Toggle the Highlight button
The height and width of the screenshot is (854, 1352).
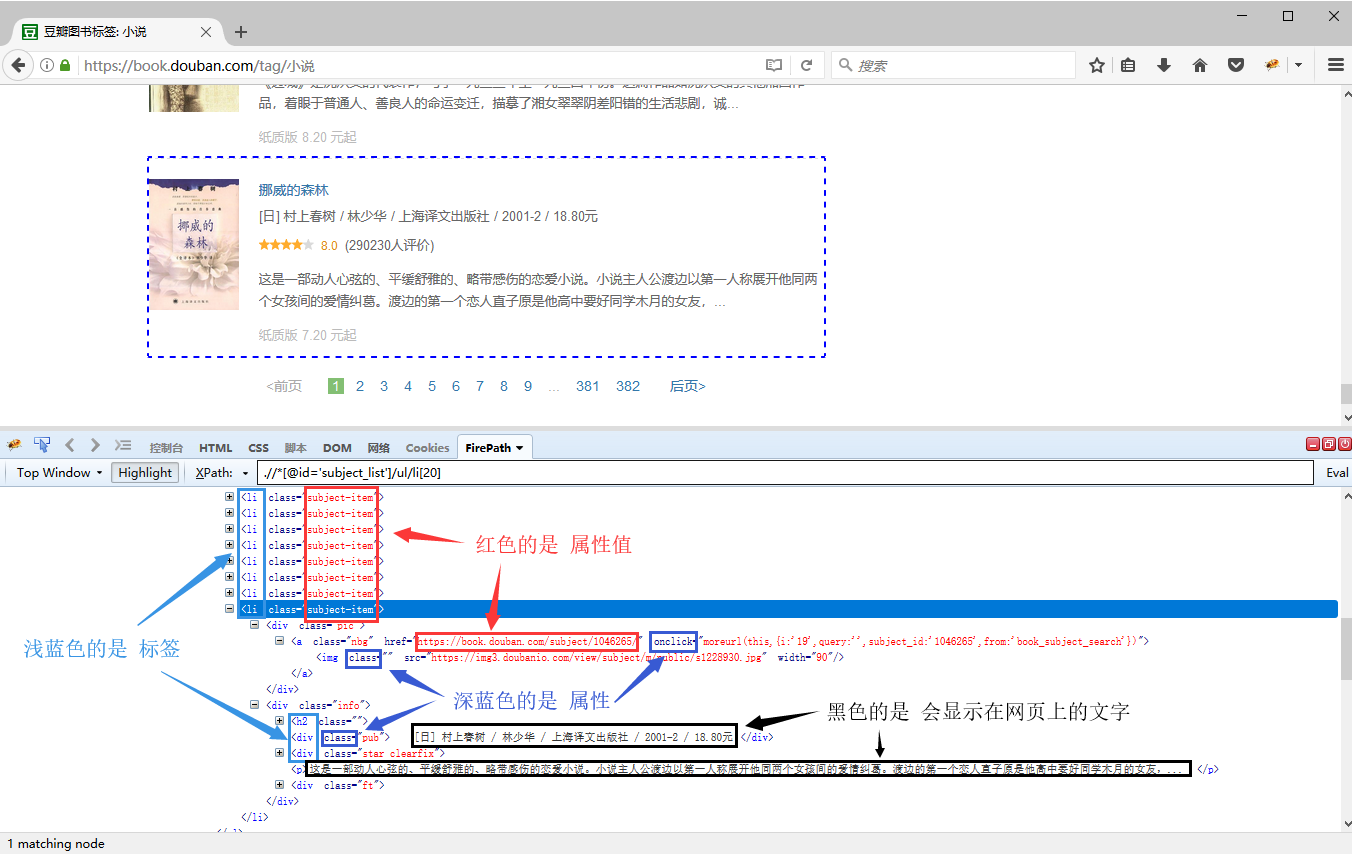[145, 473]
